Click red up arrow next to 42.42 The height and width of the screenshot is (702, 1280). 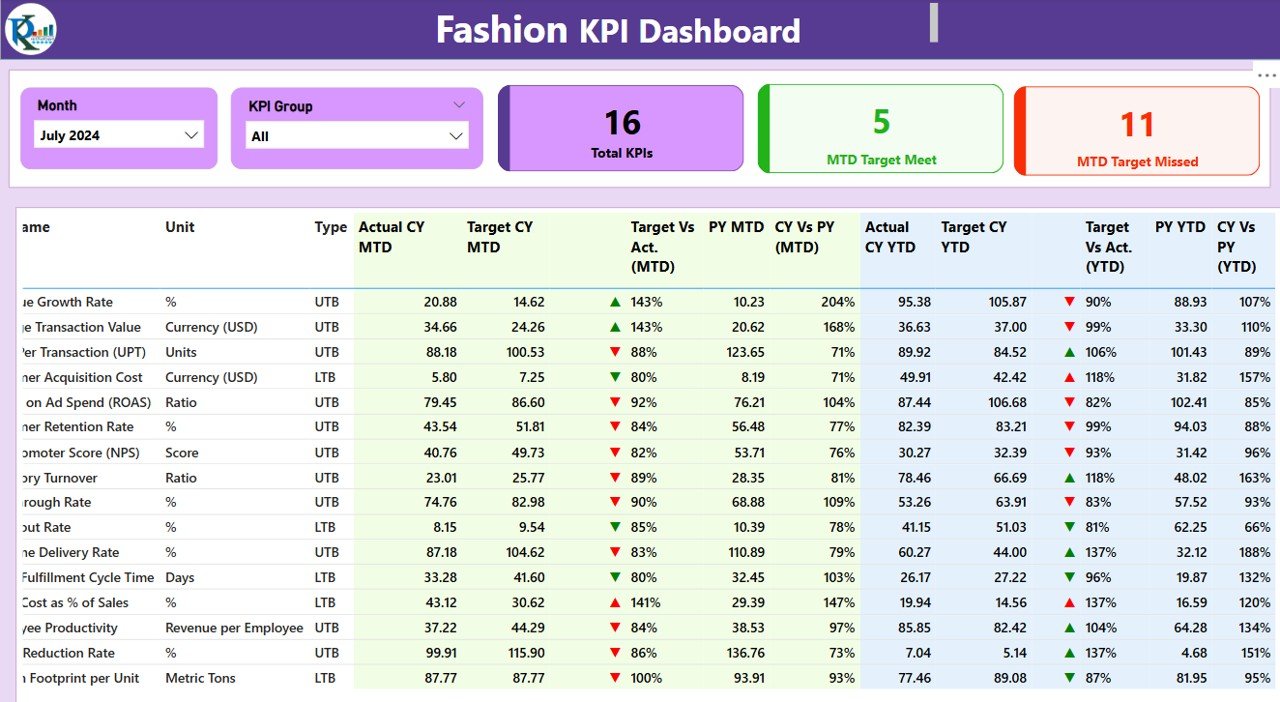click(1070, 377)
